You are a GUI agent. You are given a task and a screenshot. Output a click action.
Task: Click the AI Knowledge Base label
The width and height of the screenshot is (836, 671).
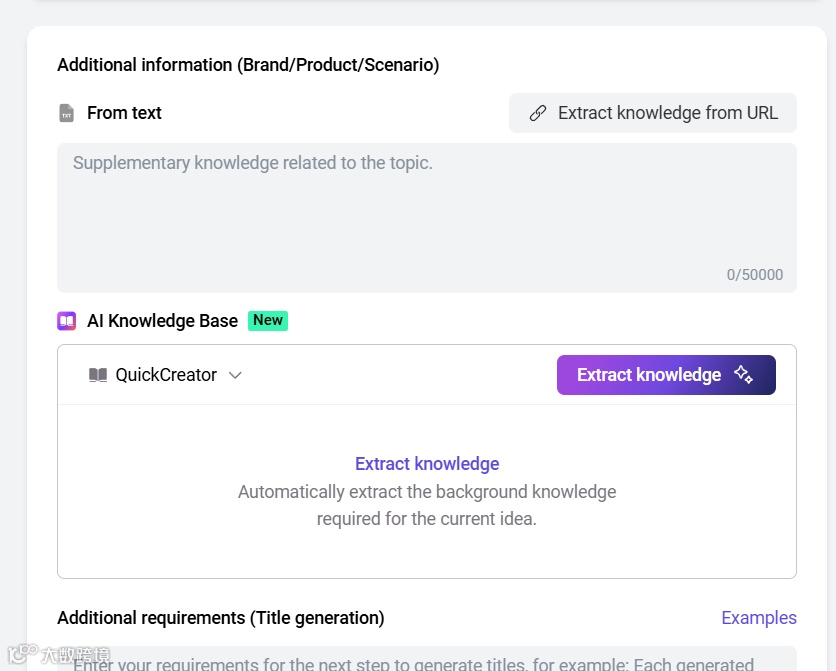point(162,321)
